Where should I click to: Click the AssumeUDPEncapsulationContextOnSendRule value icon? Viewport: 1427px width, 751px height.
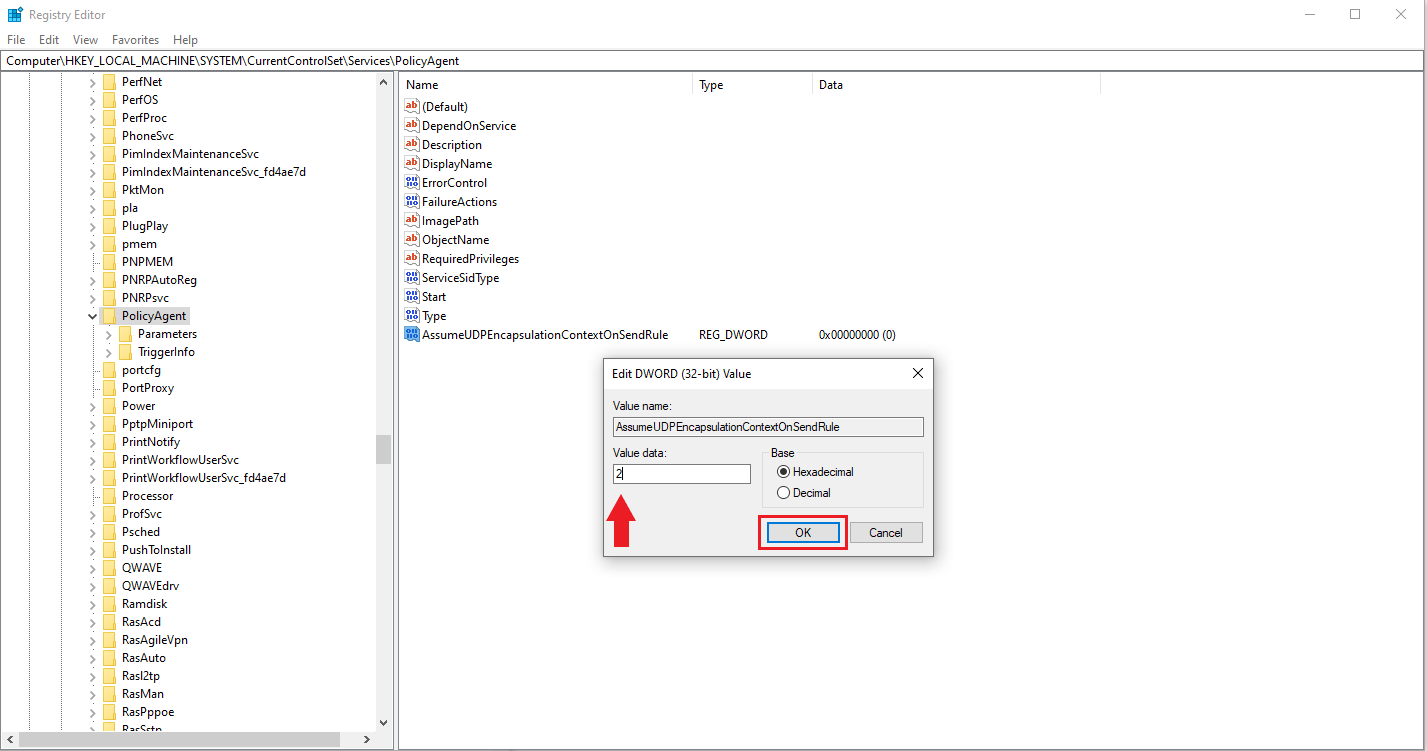pos(412,334)
